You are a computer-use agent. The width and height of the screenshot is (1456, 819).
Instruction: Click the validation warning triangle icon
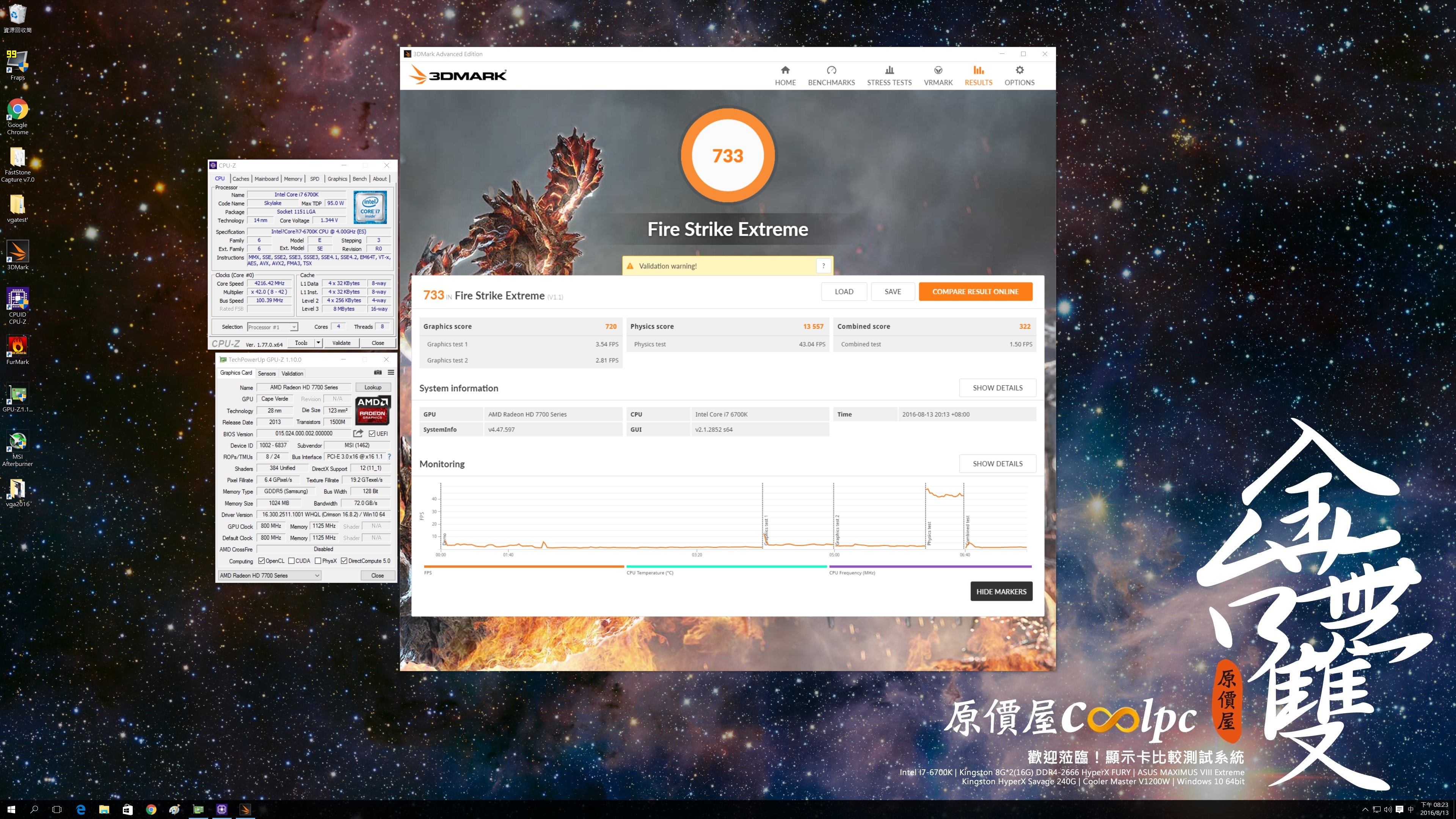(630, 266)
